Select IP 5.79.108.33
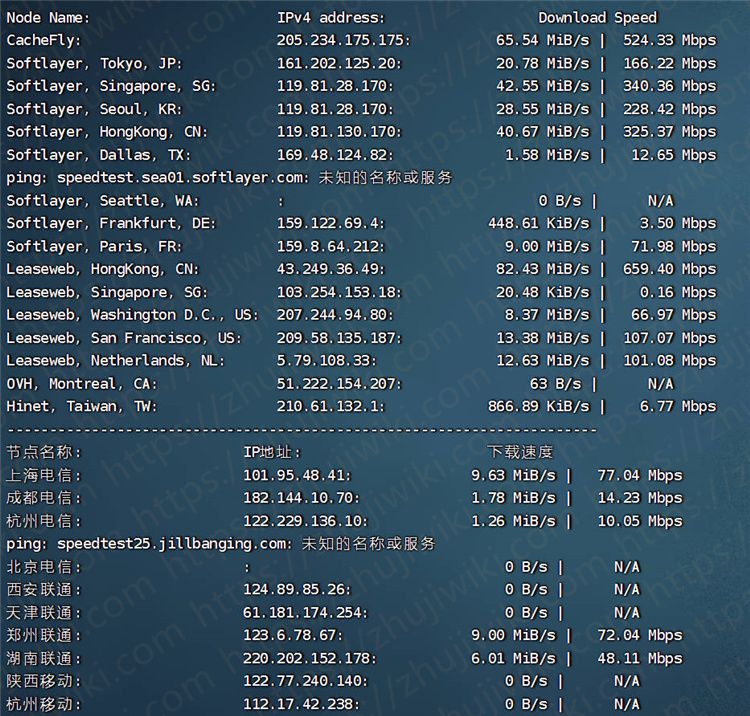Screen dimensions: 750x716 pos(326,361)
